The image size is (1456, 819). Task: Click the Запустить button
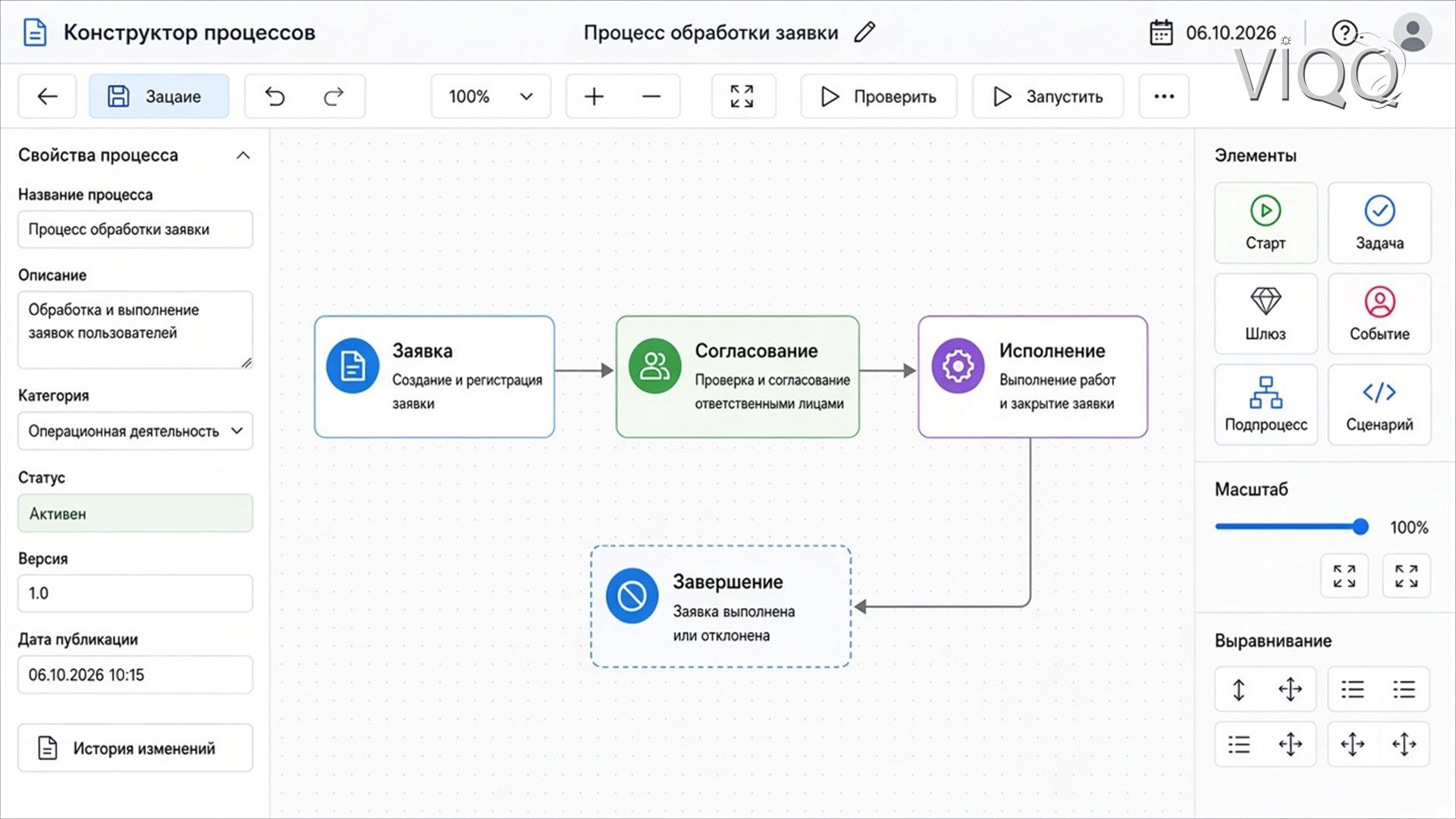click(1048, 96)
